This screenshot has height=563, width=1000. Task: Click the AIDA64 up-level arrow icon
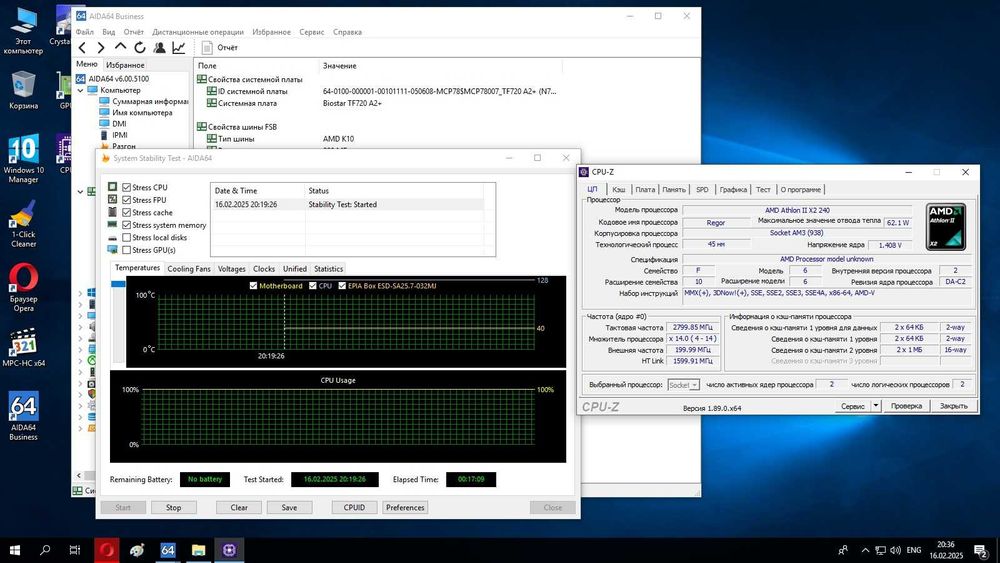click(x=121, y=47)
